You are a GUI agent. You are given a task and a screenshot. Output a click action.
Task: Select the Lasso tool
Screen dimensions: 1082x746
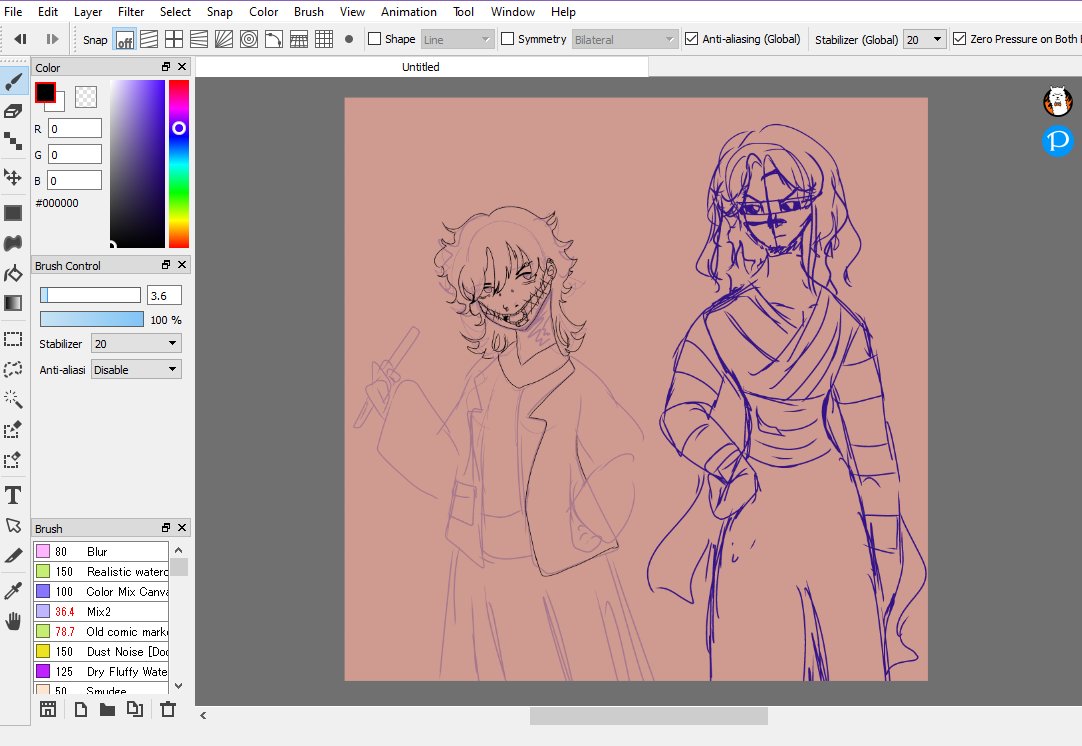tap(13, 369)
